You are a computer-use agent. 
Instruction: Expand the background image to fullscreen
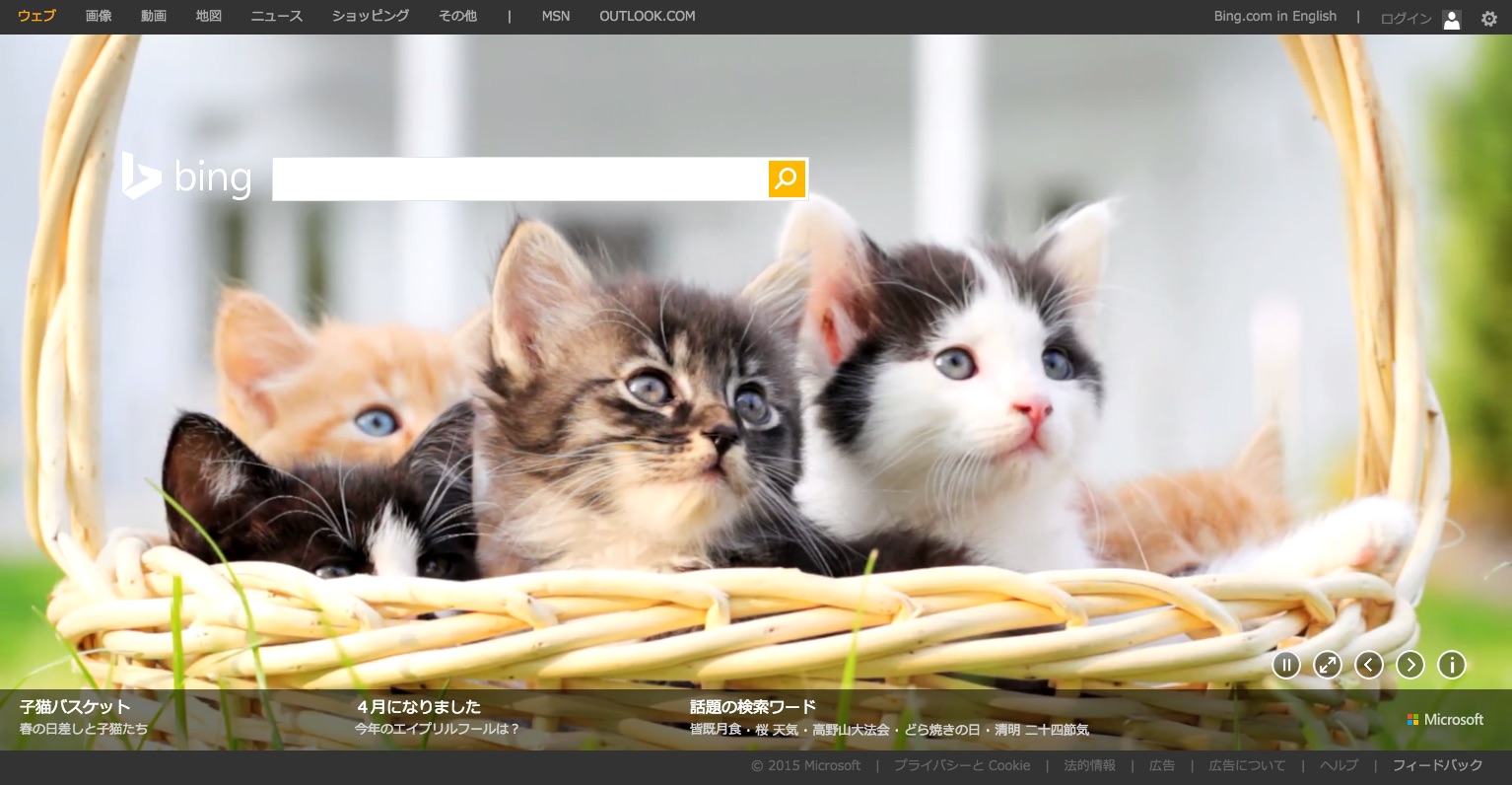pos(1328,665)
